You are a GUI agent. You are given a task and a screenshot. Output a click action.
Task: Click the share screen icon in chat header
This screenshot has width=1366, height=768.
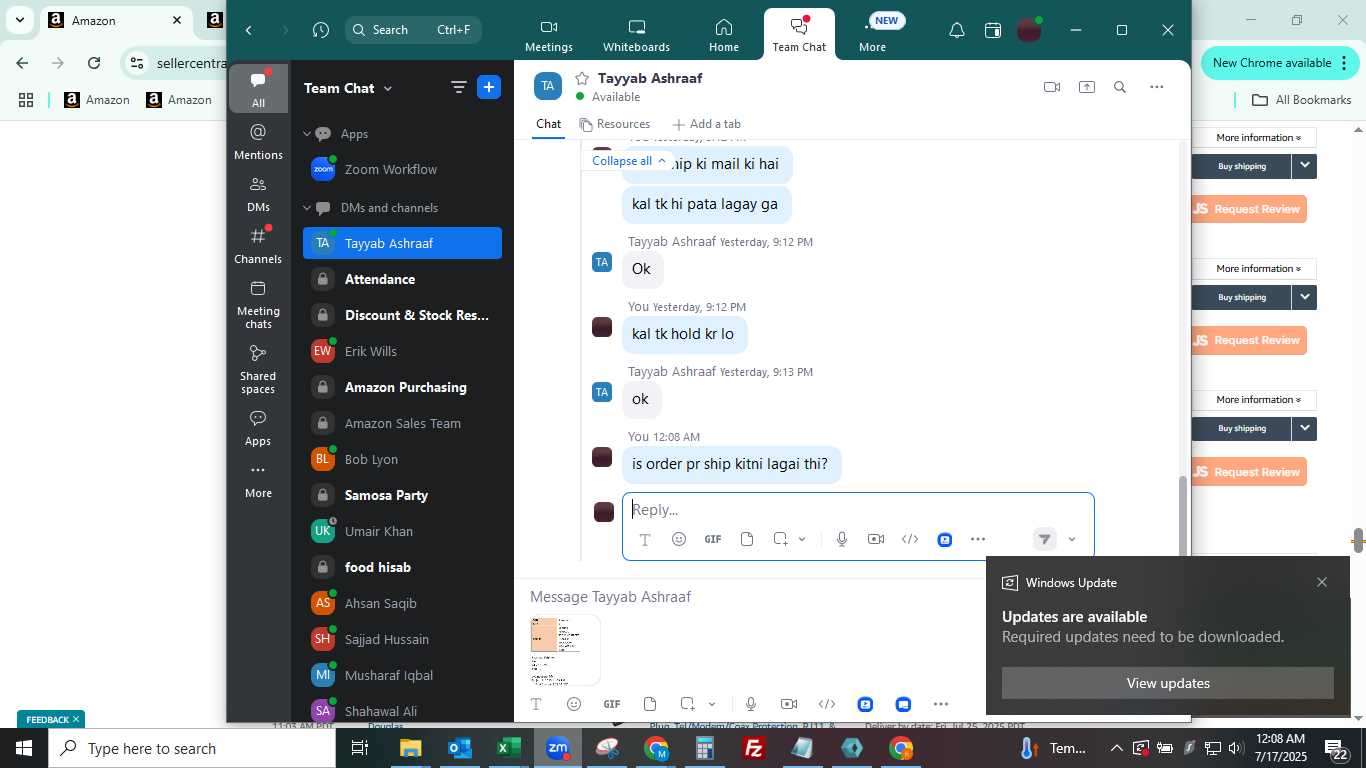(1087, 87)
